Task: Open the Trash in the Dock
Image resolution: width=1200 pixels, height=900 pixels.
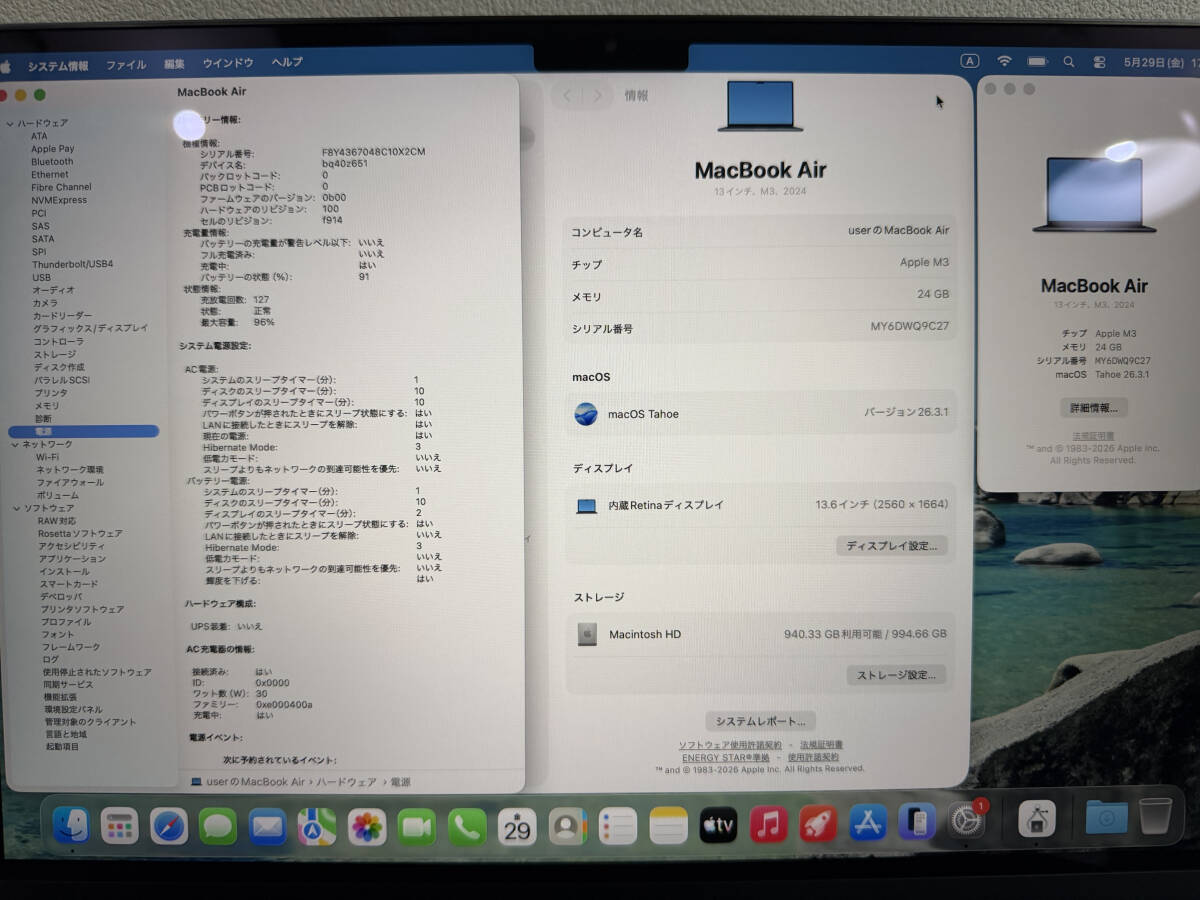Action: point(1155,815)
